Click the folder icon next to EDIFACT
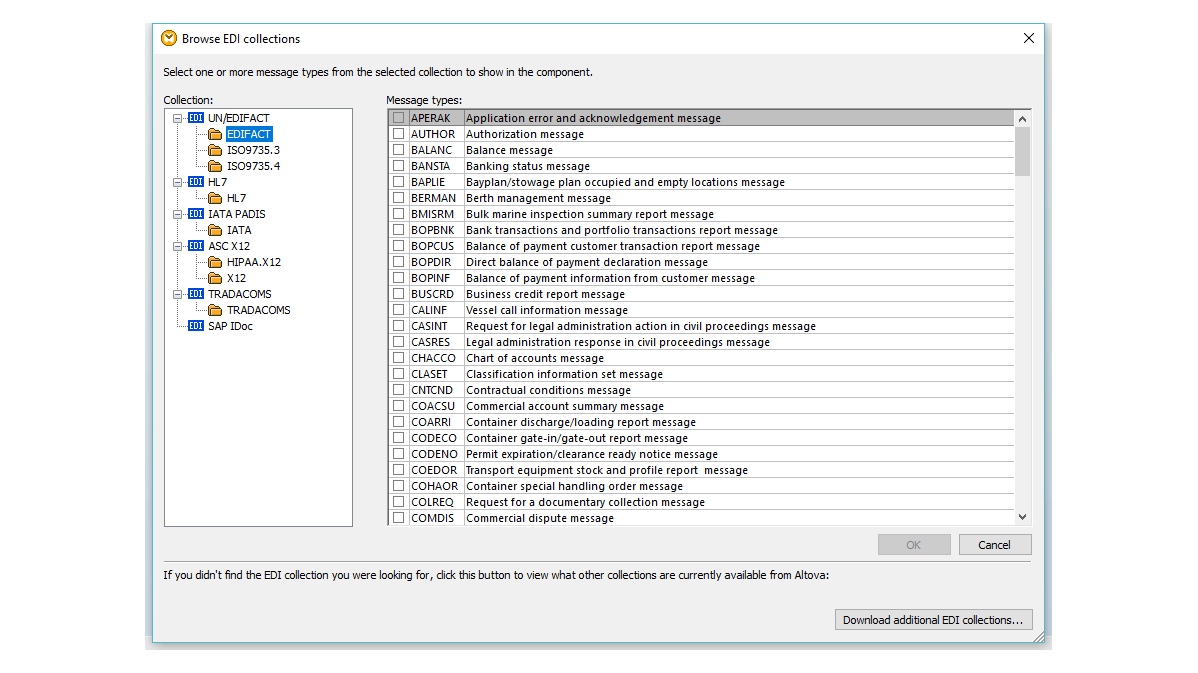This screenshot has width=1198, height=673. point(215,134)
